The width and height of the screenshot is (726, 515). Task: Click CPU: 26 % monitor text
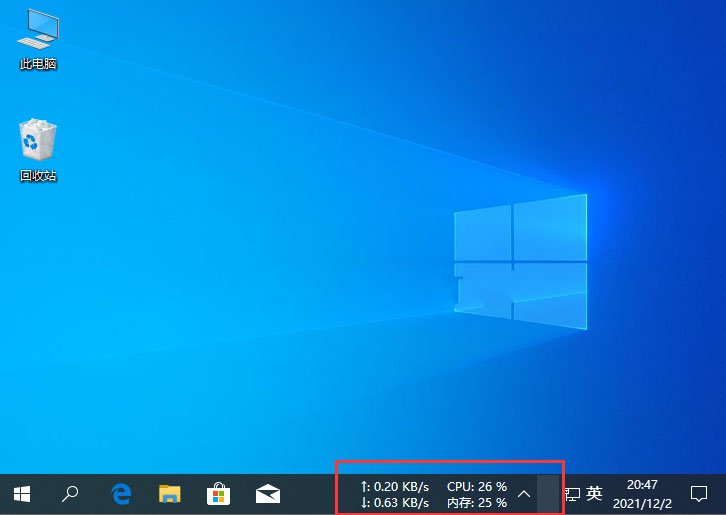[477, 487]
